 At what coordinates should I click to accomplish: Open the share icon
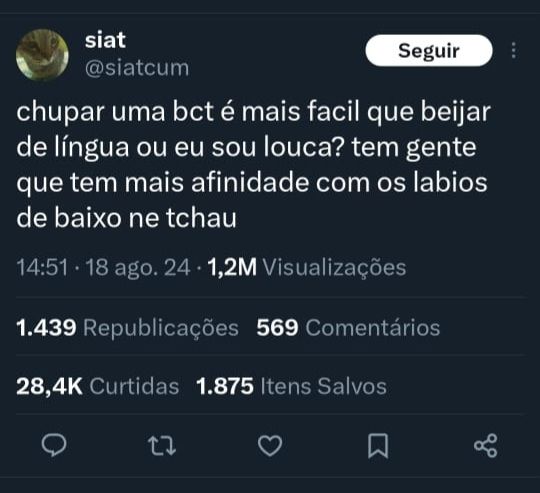[x=486, y=445]
